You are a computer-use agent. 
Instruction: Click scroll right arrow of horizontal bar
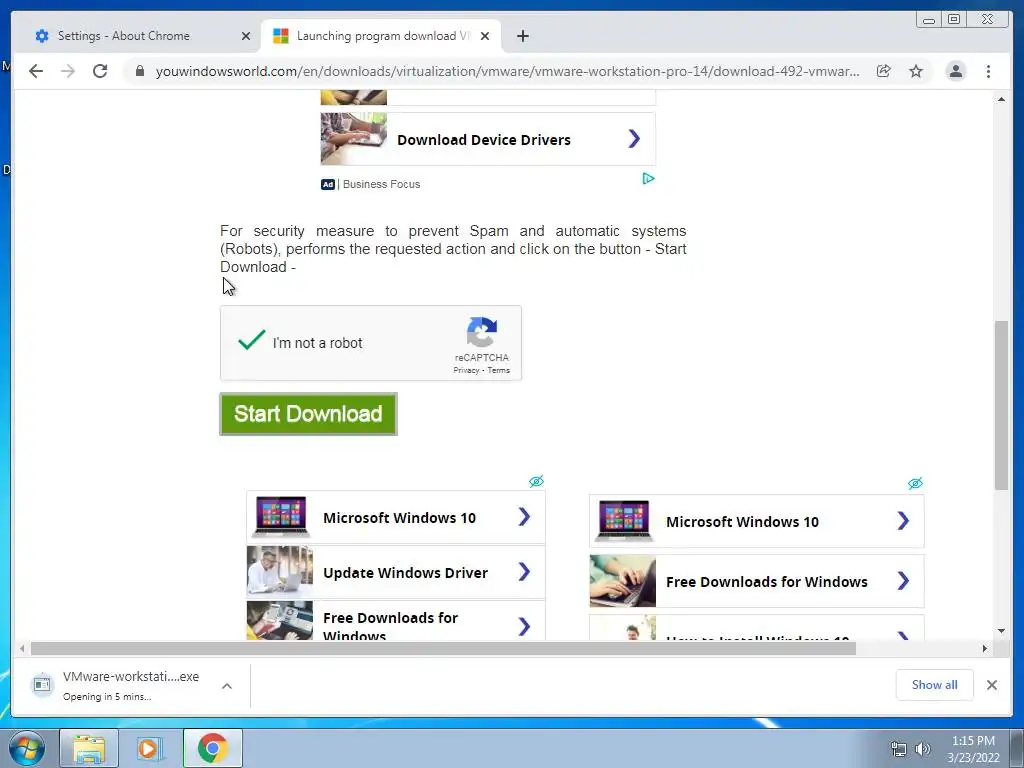985,648
